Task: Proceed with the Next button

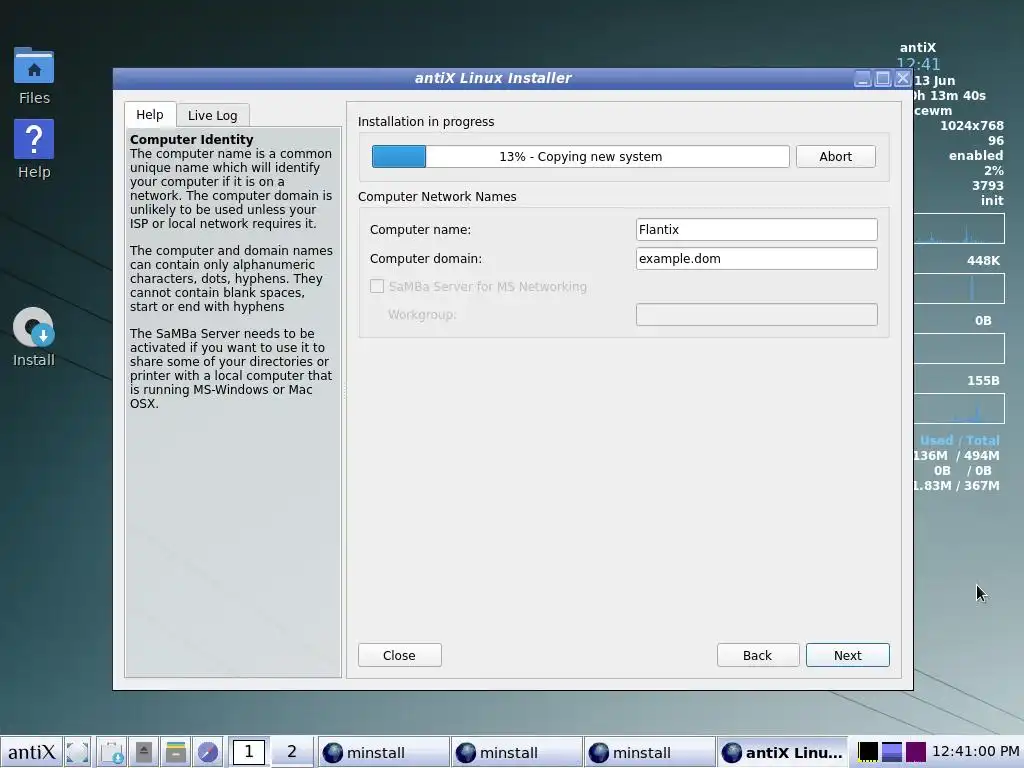Action: [848, 655]
